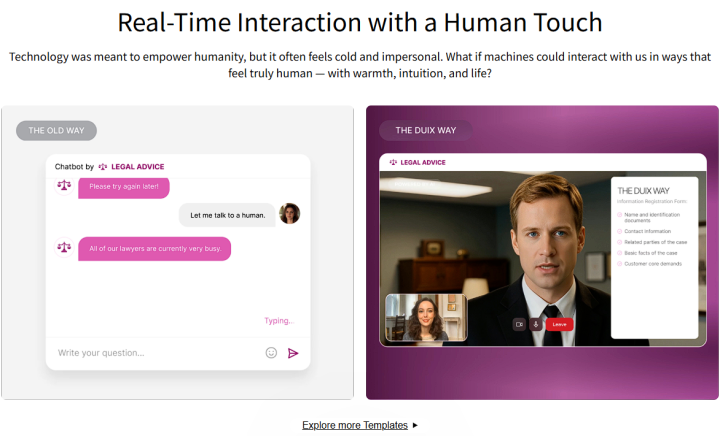Click the camera toggle icon in video call
The image size is (720, 436).
(519, 324)
